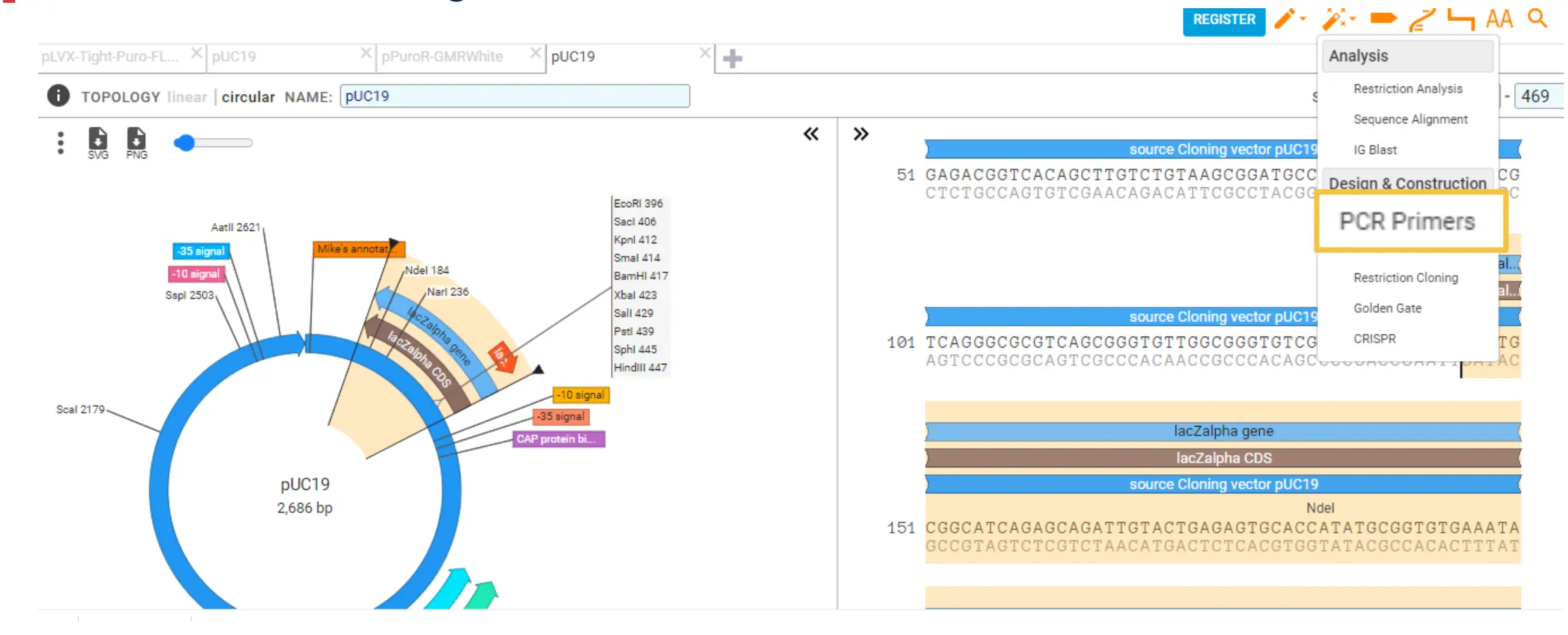Click the NdeI 184 site label
The width and height of the screenshot is (1568, 635).
point(427,270)
